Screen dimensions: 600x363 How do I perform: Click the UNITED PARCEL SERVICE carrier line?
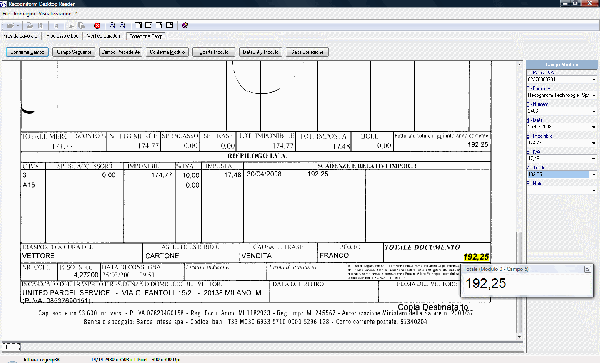(x=141, y=293)
